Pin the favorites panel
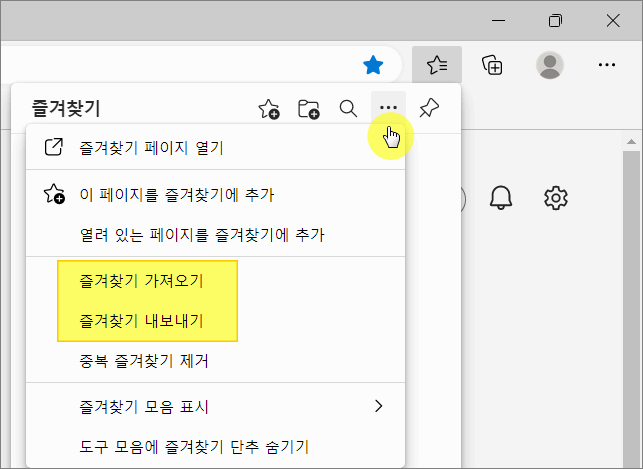Viewport: 643px width, 469px height. point(429,108)
